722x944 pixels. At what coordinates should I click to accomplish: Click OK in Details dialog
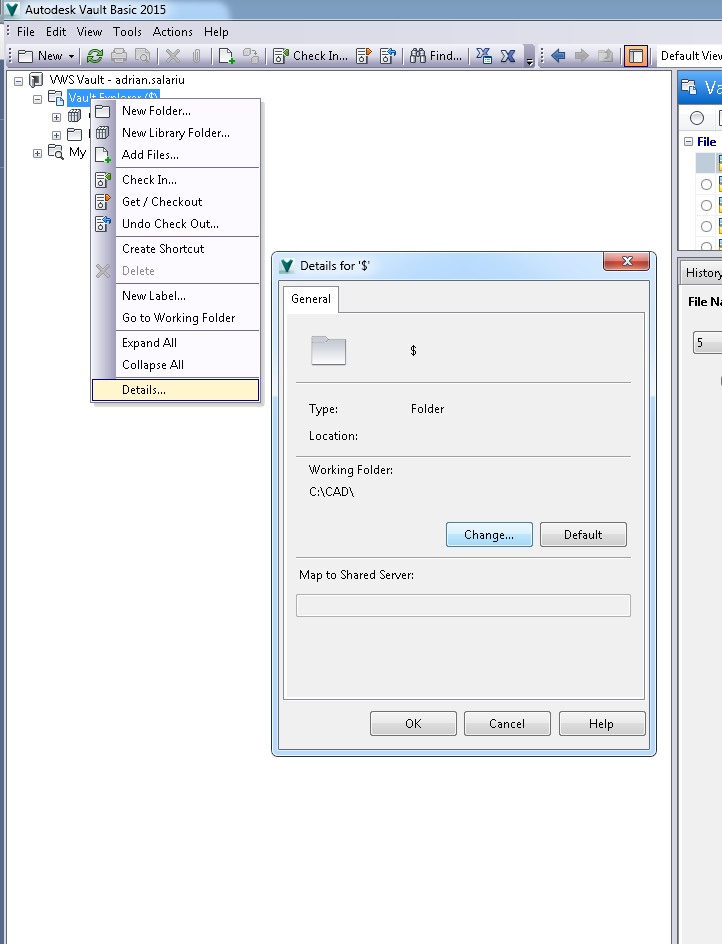(413, 724)
